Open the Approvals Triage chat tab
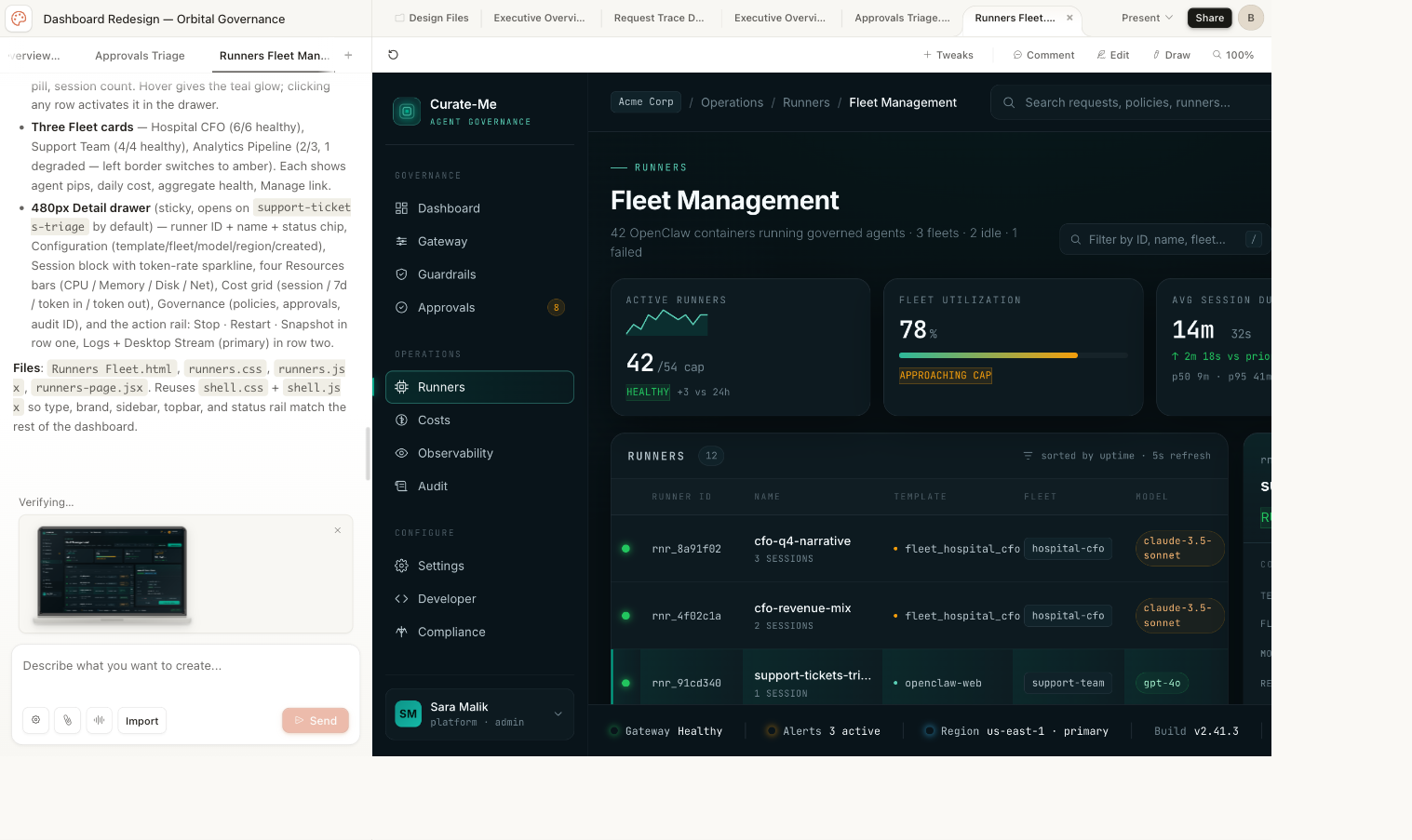1412x840 pixels. coord(140,56)
